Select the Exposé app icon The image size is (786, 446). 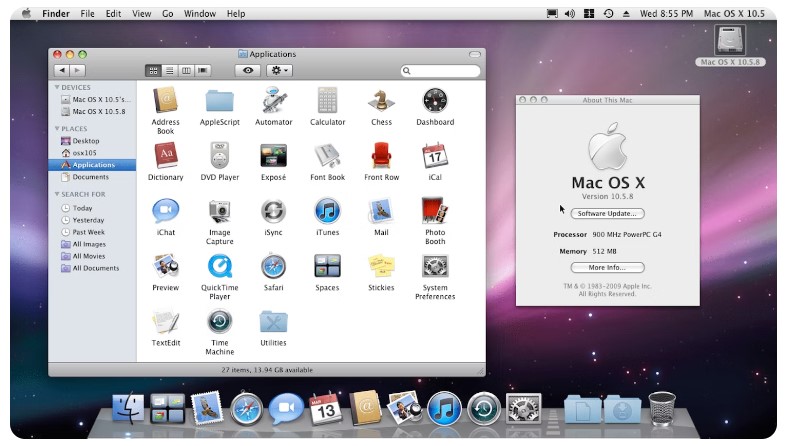click(x=274, y=156)
